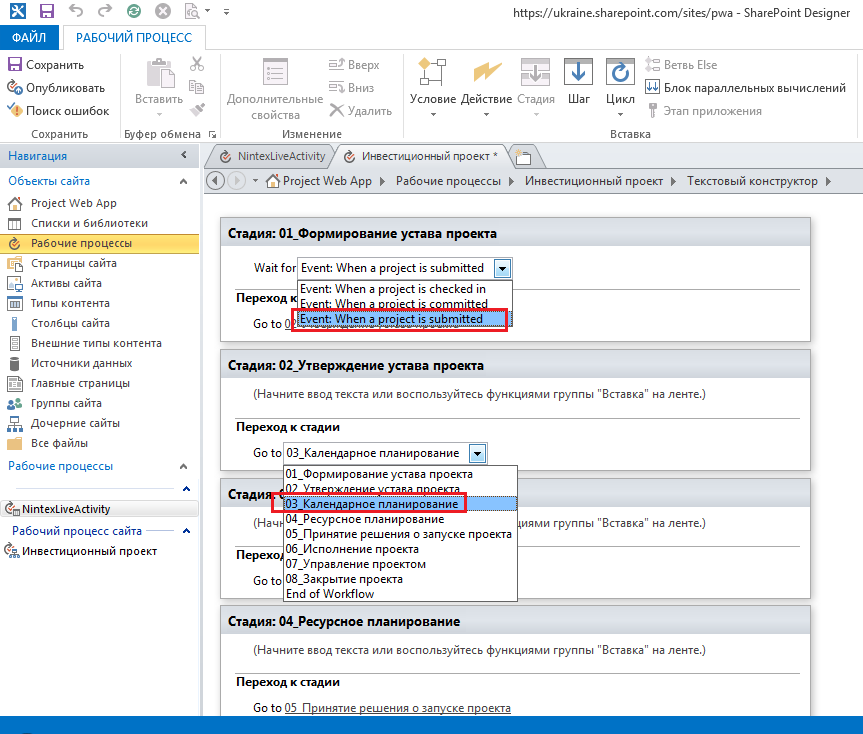Click the breadcrumb Forward arrow button
Viewport: 863px width, 734px height.
click(x=237, y=180)
